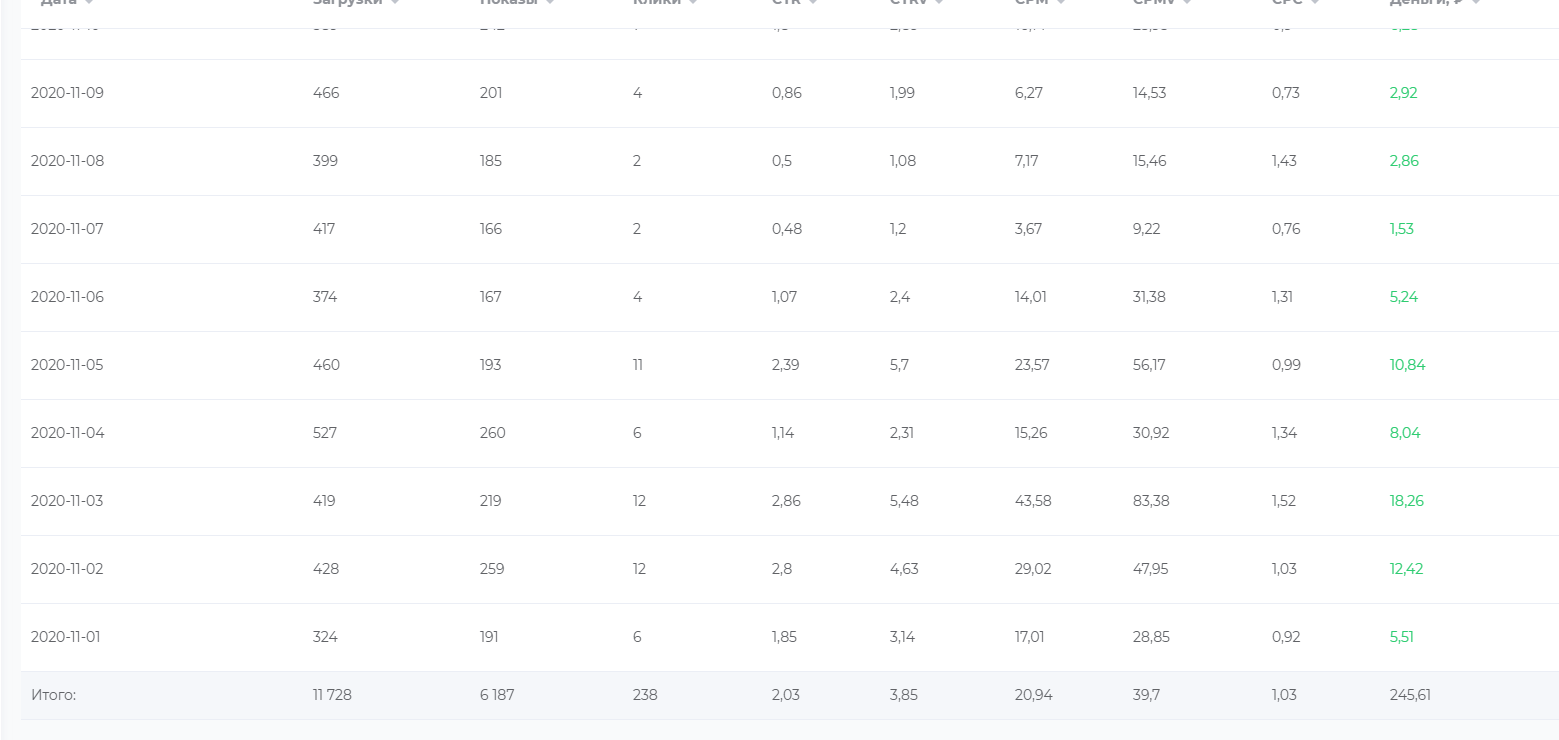The image size is (1559, 740).
Task: Click the green 10,84 earnings value
Action: pos(1407,365)
